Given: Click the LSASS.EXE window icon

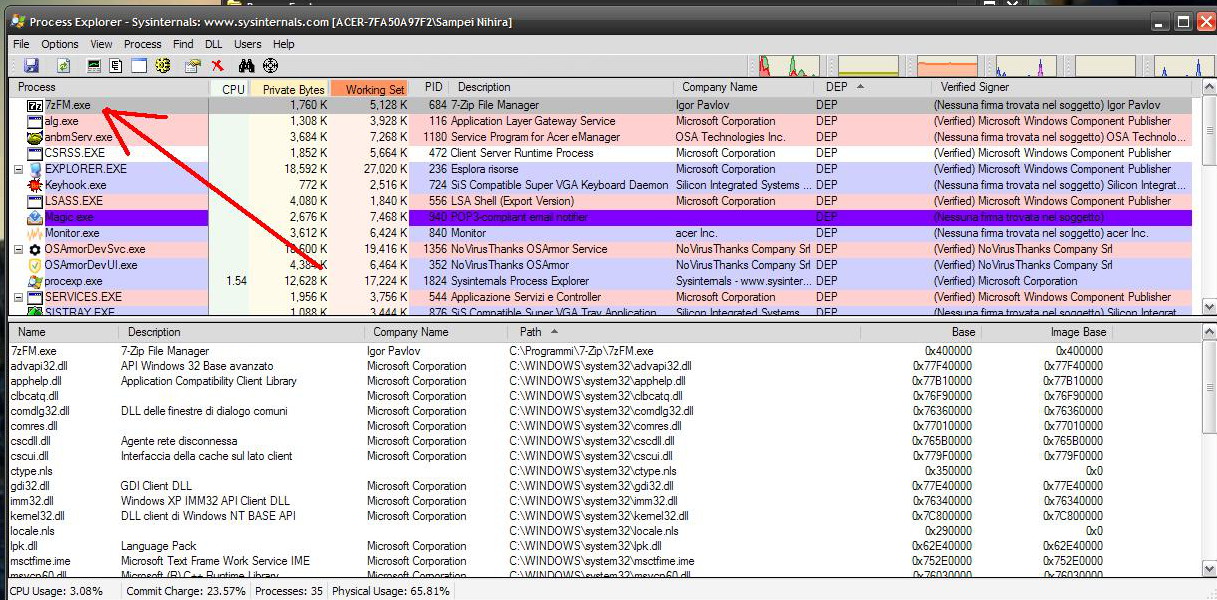Looking at the screenshot, I should [x=35, y=201].
